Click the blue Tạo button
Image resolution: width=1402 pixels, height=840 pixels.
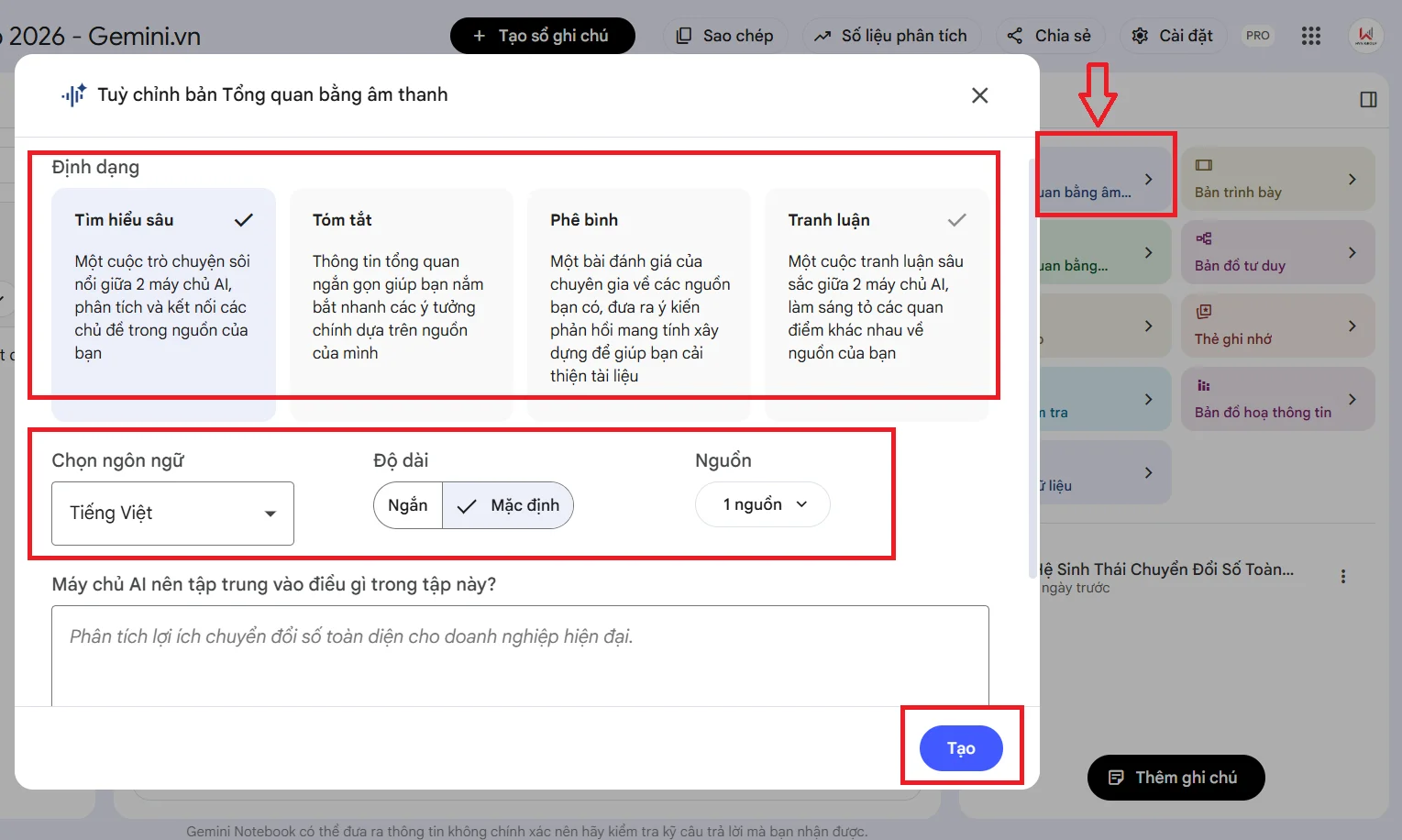click(x=961, y=748)
